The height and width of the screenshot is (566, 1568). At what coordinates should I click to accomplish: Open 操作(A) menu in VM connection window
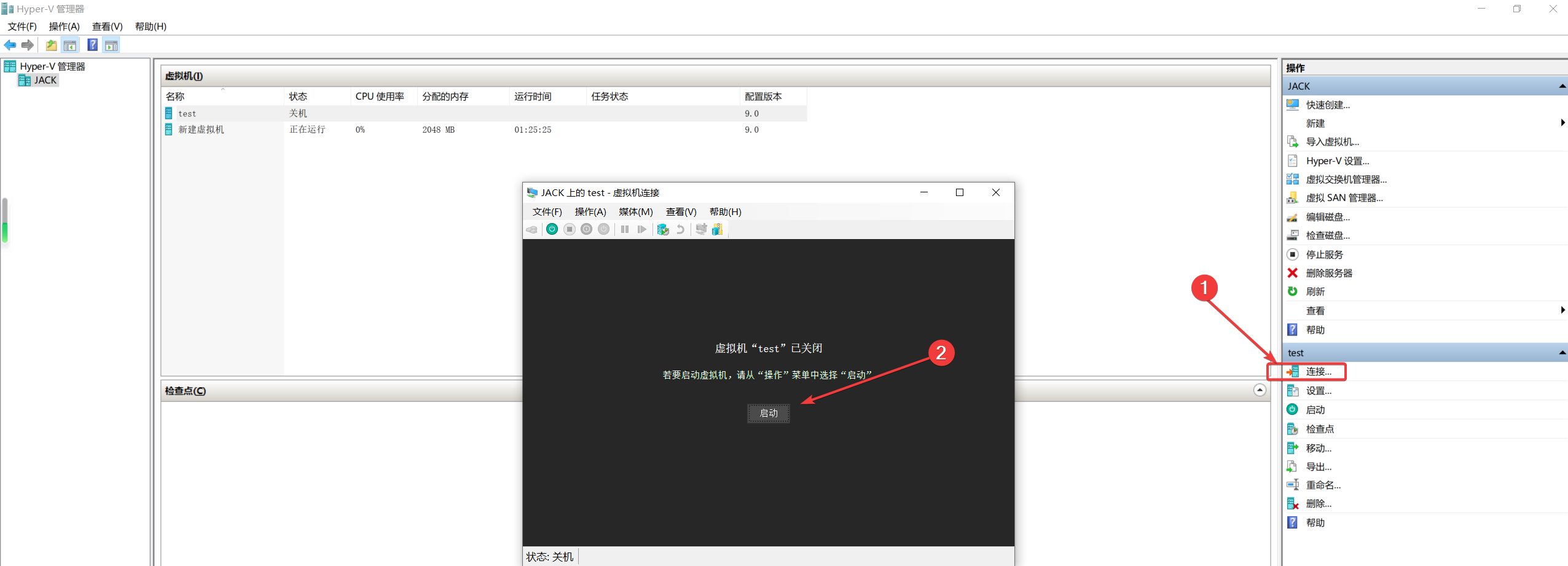590,212
